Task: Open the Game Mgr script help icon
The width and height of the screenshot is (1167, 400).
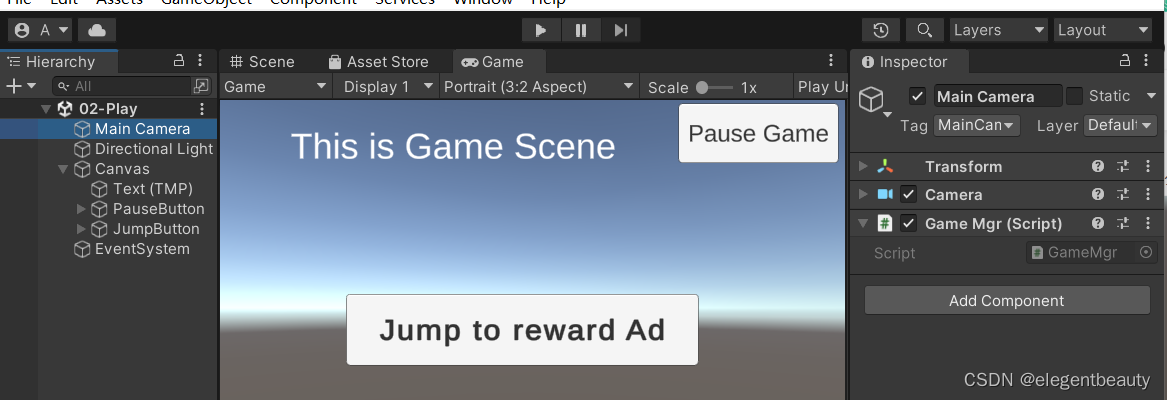Action: (x=1098, y=223)
